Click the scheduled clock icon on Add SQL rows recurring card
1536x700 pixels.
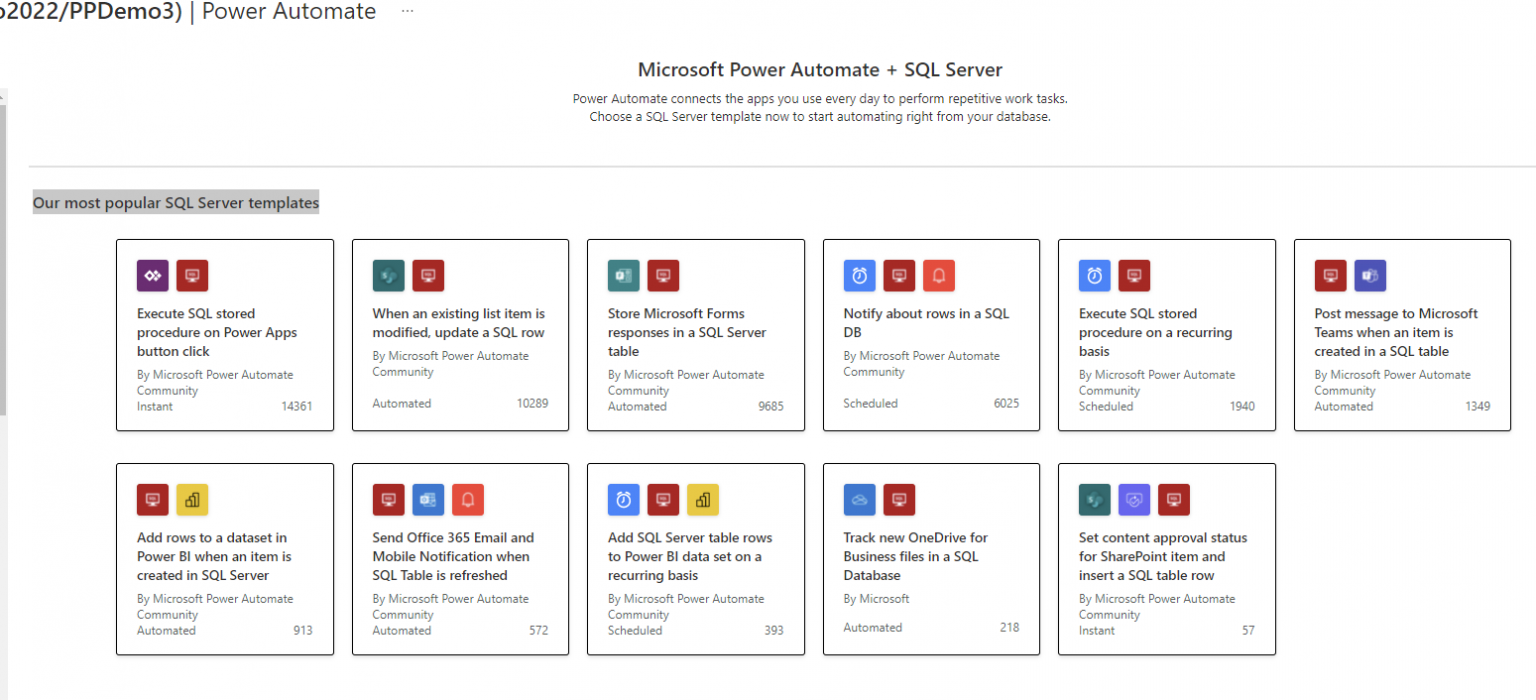(624, 499)
